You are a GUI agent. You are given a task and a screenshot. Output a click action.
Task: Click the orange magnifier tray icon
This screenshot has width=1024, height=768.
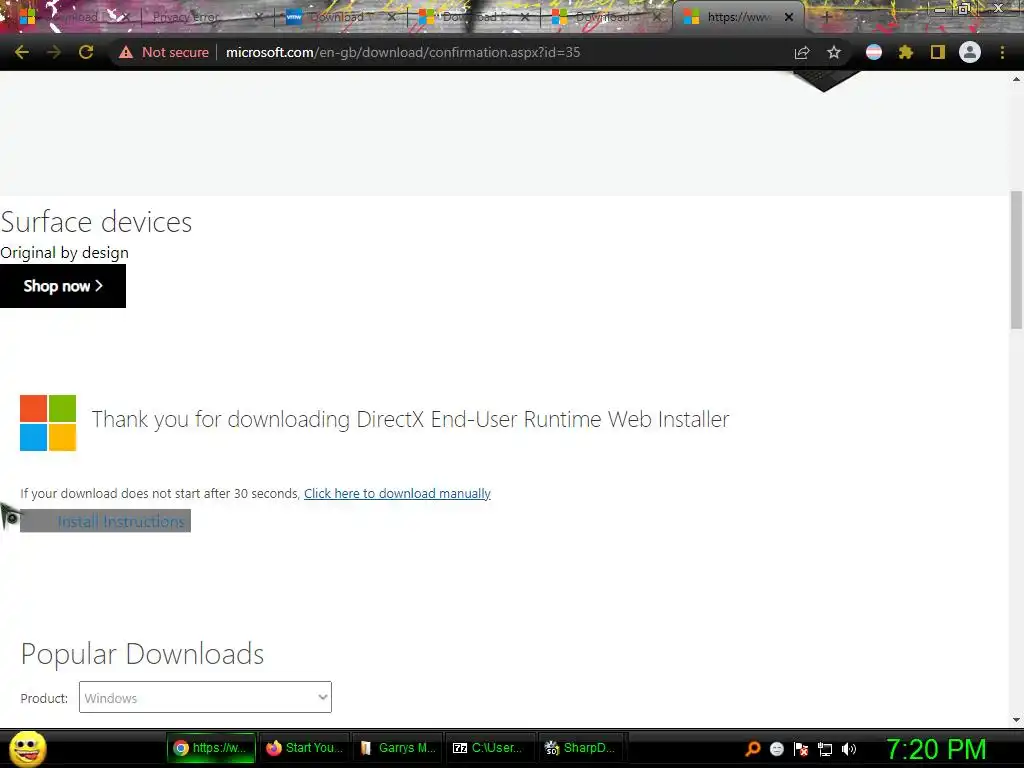[x=753, y=749]
